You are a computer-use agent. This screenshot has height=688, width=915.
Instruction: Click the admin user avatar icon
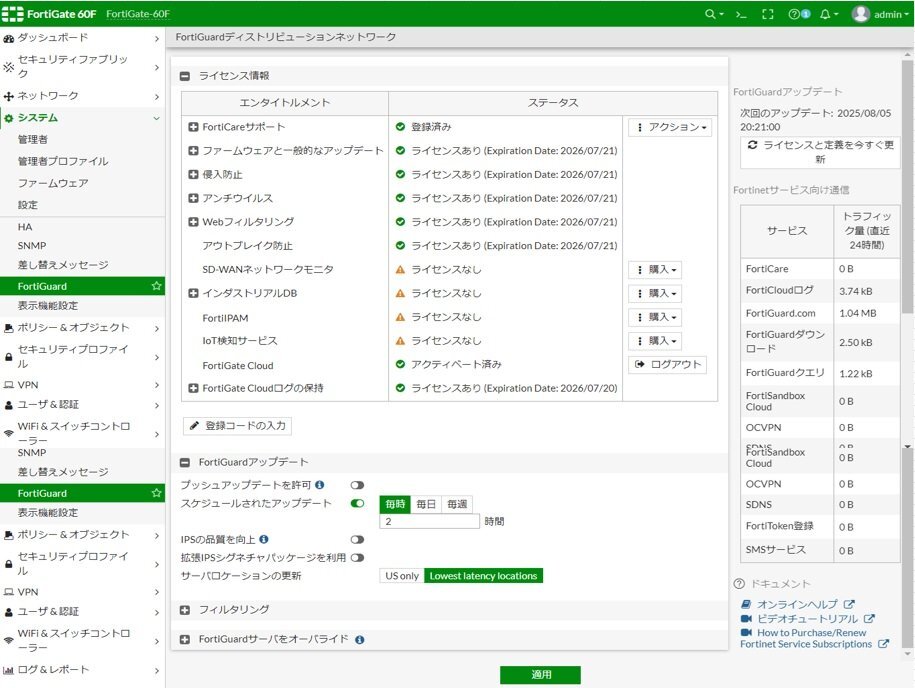(x=860, y=14)
